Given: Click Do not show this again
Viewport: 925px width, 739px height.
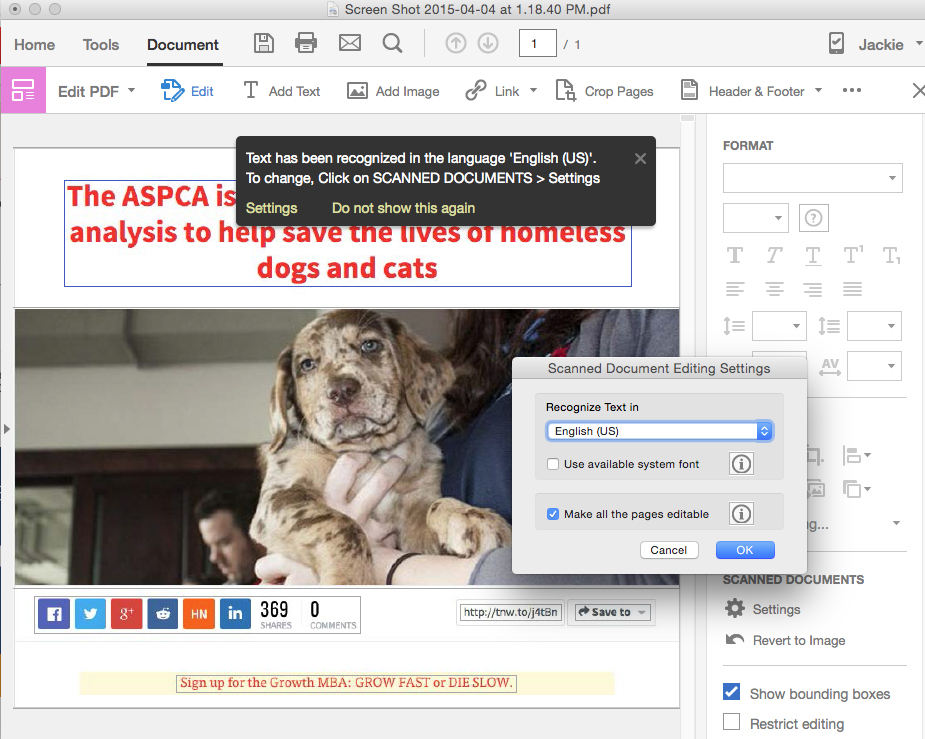Looking at the screenshot, I should point(404,208).
